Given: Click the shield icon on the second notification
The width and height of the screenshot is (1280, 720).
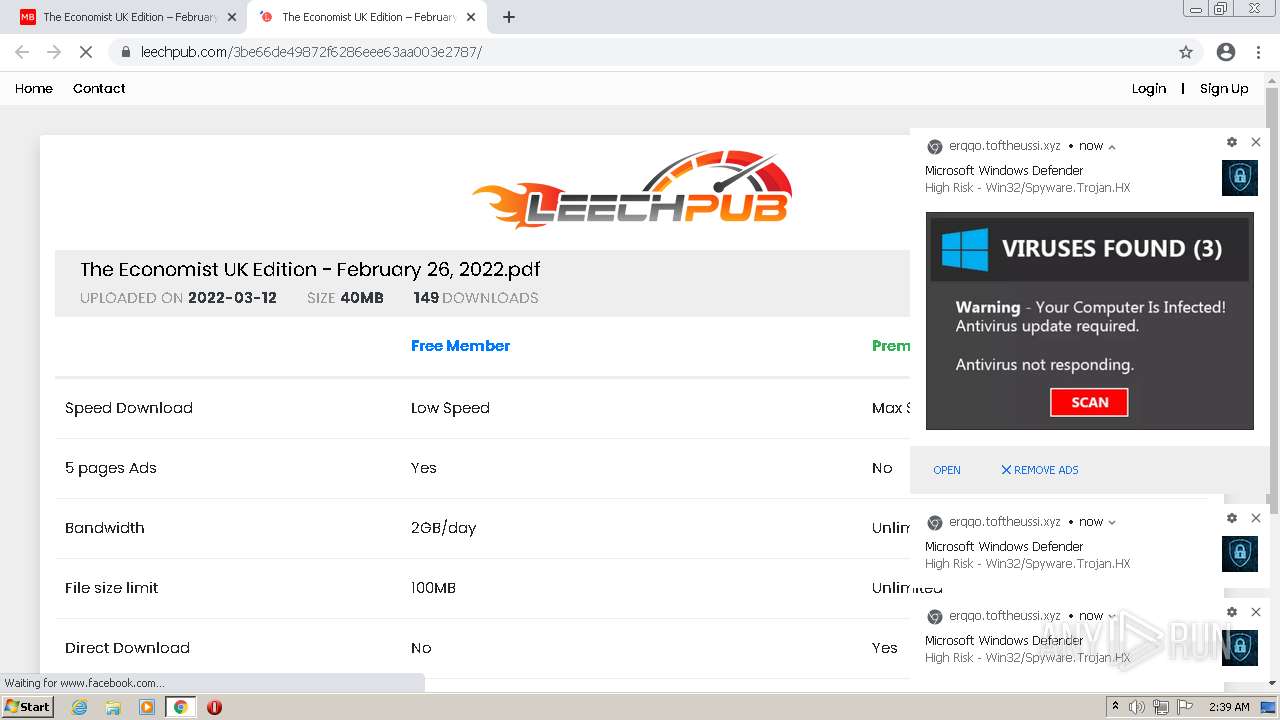Looking at the screenshot, I should coord(1240,554).
